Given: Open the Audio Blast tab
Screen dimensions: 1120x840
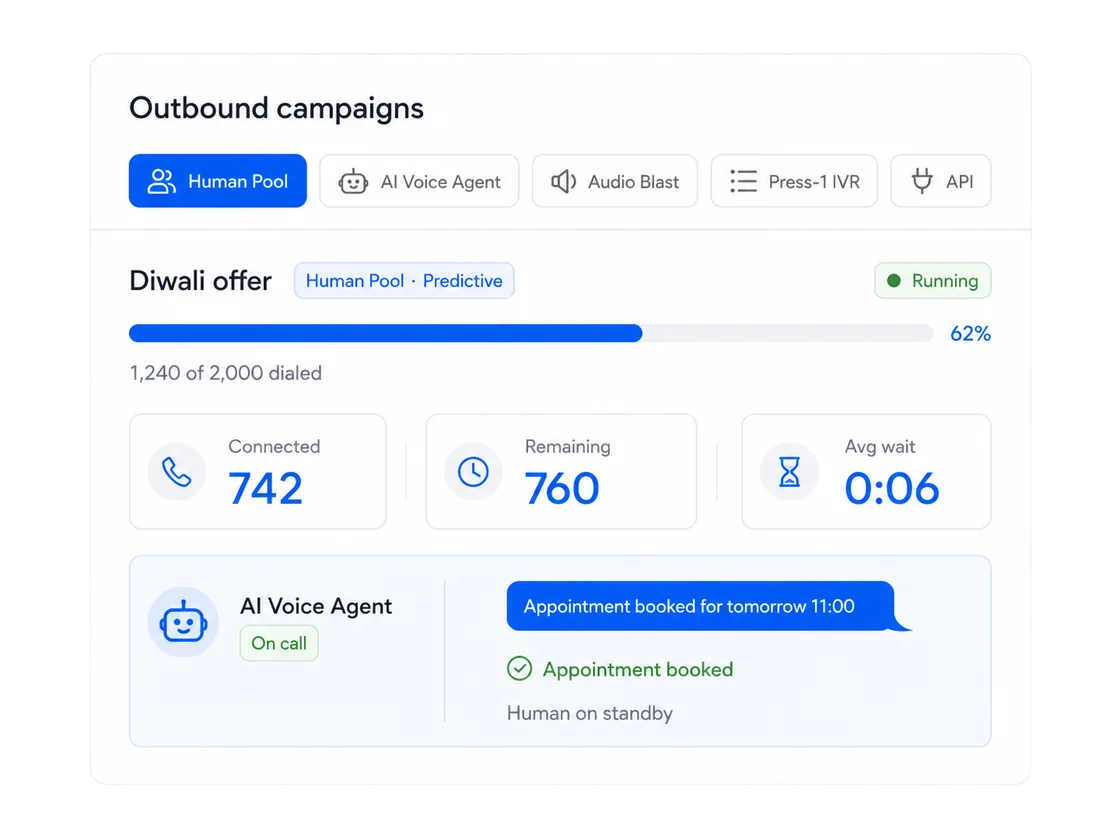Looking at the screenshot, I should click(x=614, y=181).
